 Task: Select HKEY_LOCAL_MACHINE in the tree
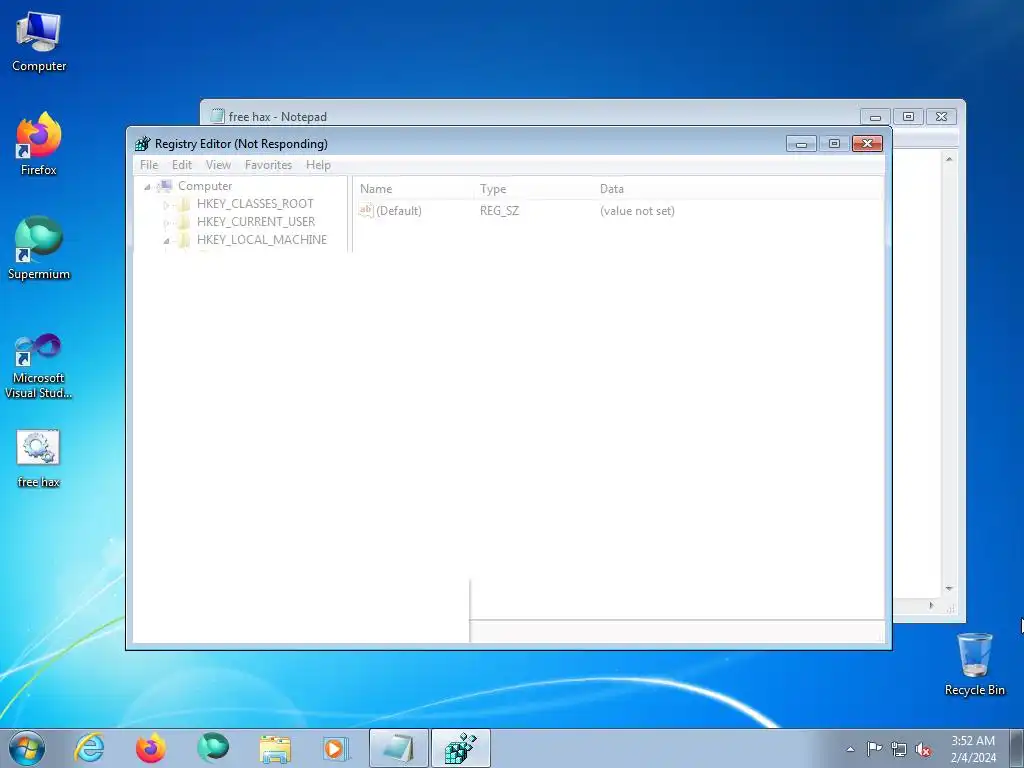(x=261, y=240)
